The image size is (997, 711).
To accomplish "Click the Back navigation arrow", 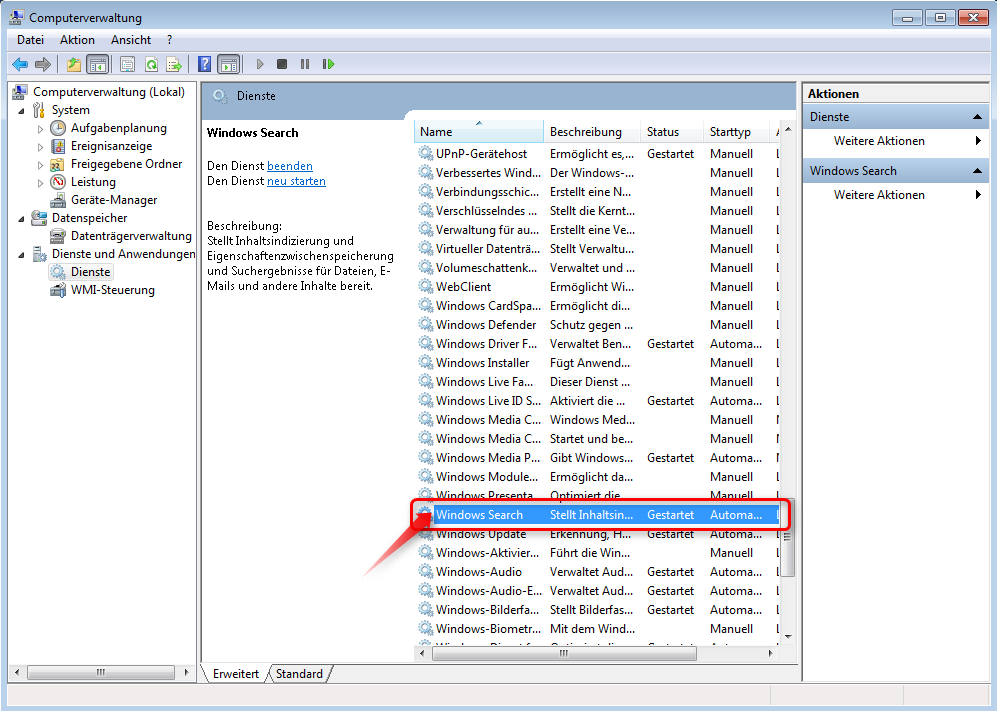I will (x=20, y=64).
